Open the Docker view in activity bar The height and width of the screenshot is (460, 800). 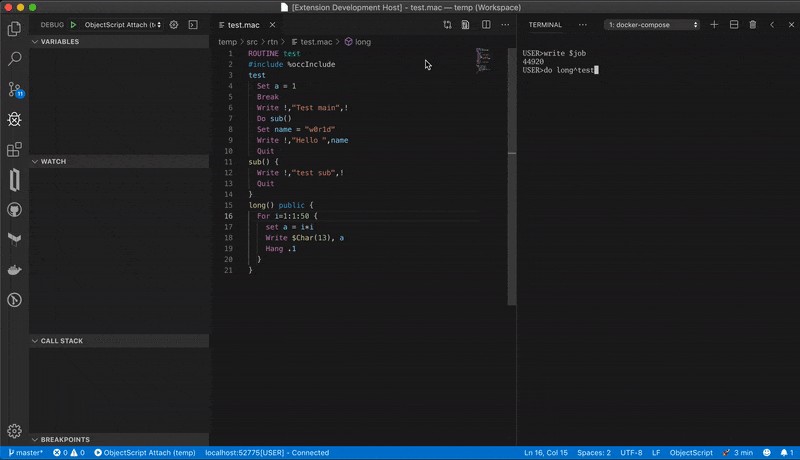[x=14, y=270]
